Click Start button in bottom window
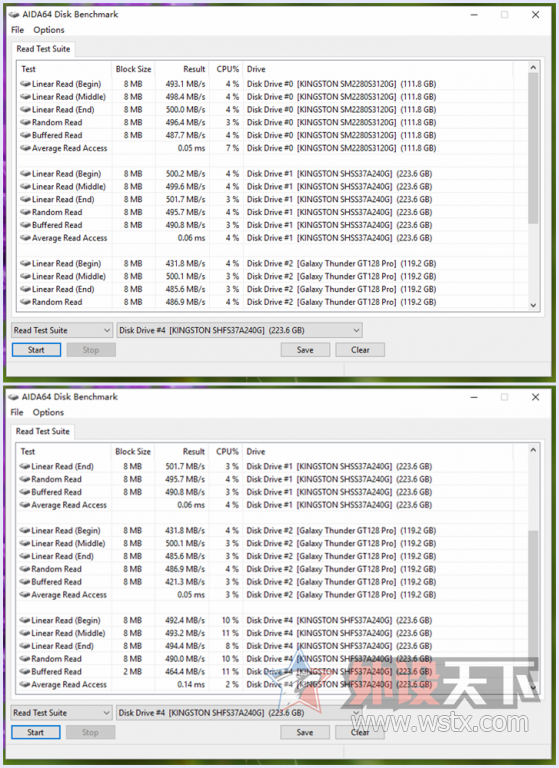 36,732
